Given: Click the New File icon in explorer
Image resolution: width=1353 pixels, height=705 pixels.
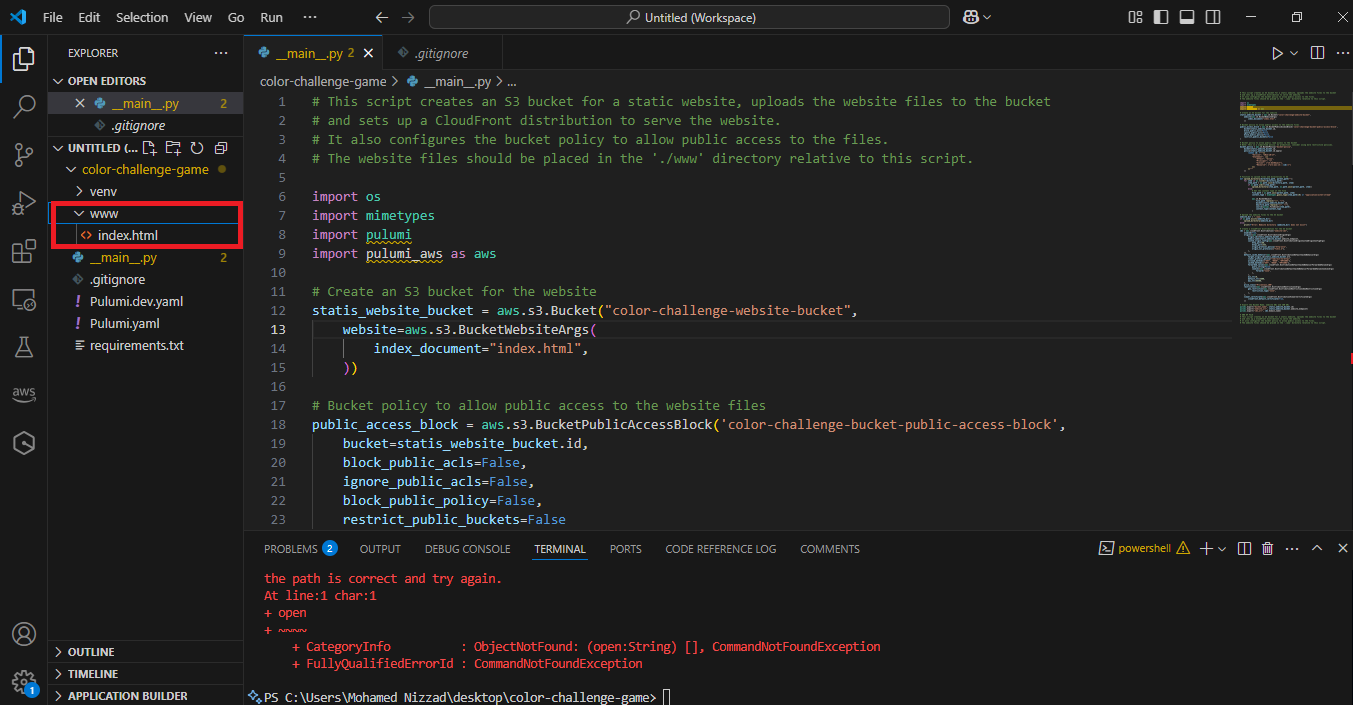Looking at the screenshot, I should (x=150, y=148).
